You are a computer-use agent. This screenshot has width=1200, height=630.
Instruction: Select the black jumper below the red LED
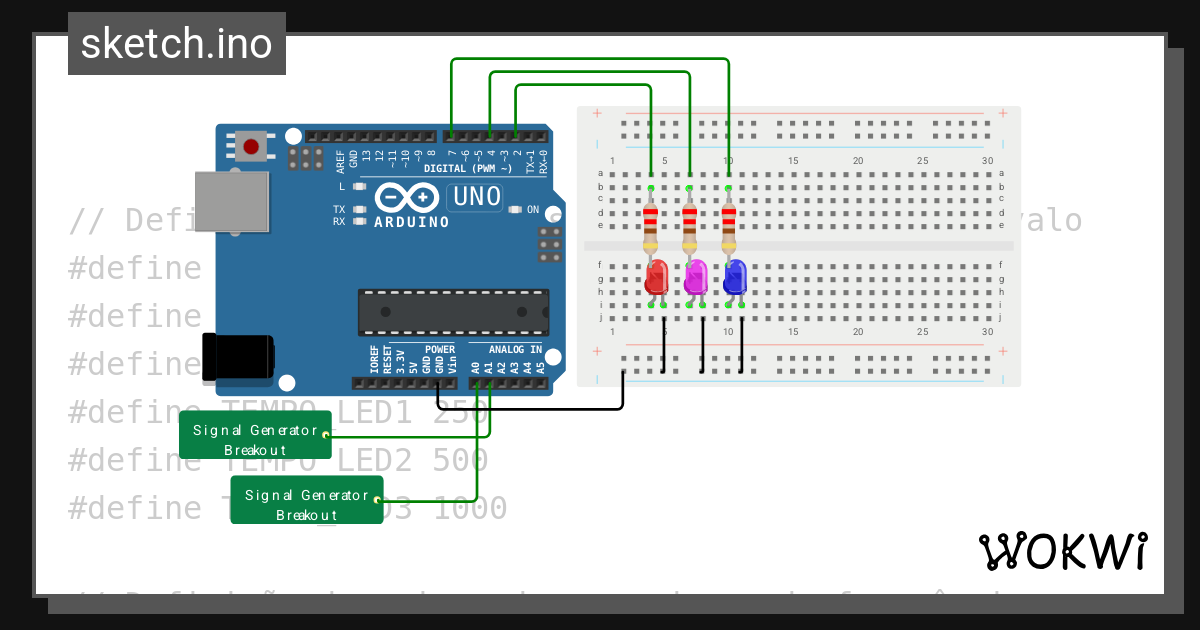(663, 343)
